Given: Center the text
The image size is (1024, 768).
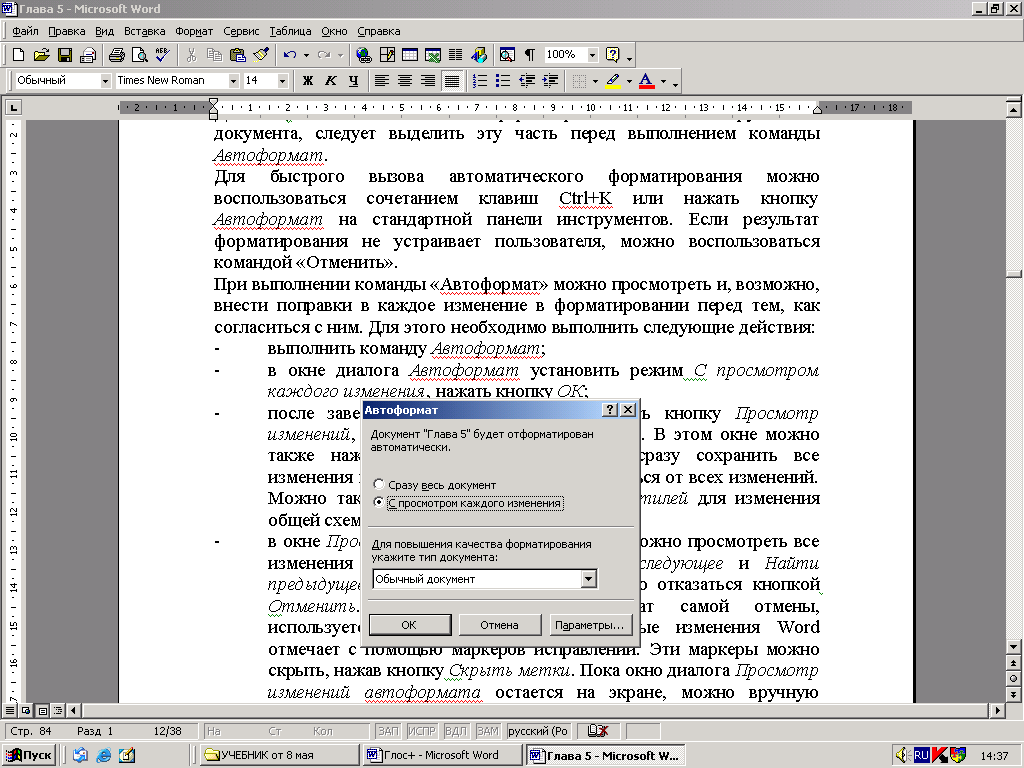Looking at the screenshot, I should click(405, 81).
